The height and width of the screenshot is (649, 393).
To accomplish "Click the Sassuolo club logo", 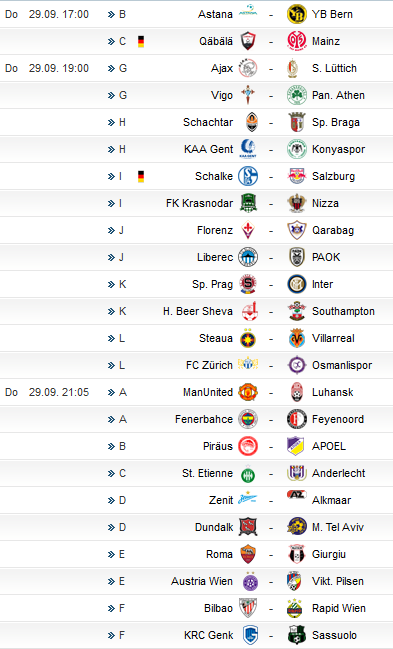I will [x=297, y=635].
